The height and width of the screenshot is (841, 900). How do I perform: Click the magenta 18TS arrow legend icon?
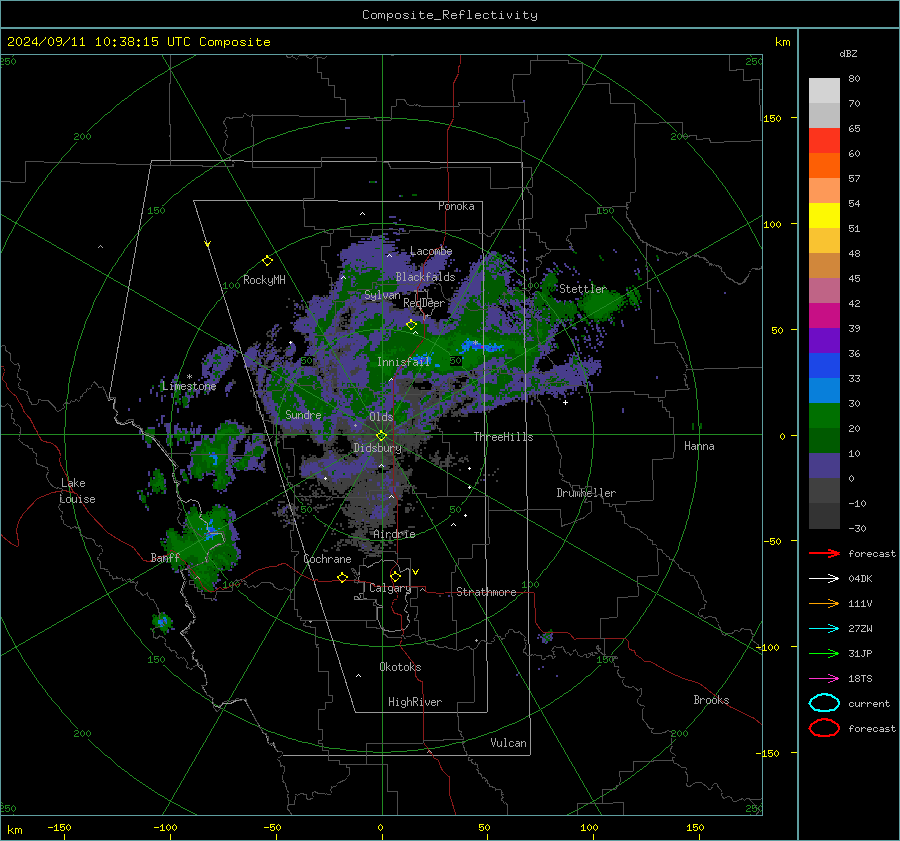point(824,679)
